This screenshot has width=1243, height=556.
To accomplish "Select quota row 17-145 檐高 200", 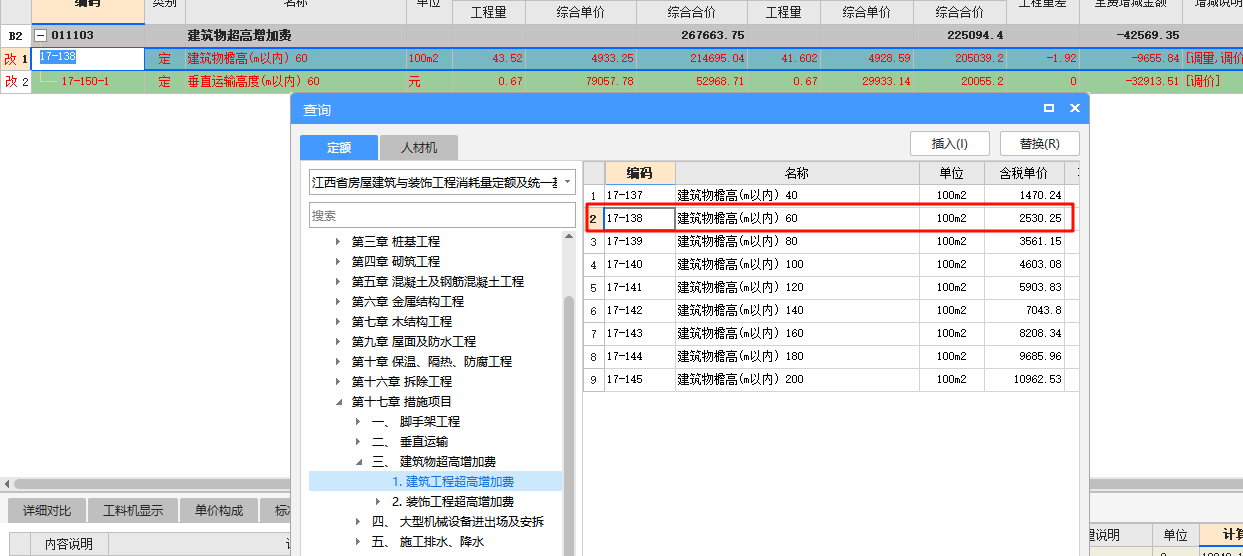I will point(830,380).
